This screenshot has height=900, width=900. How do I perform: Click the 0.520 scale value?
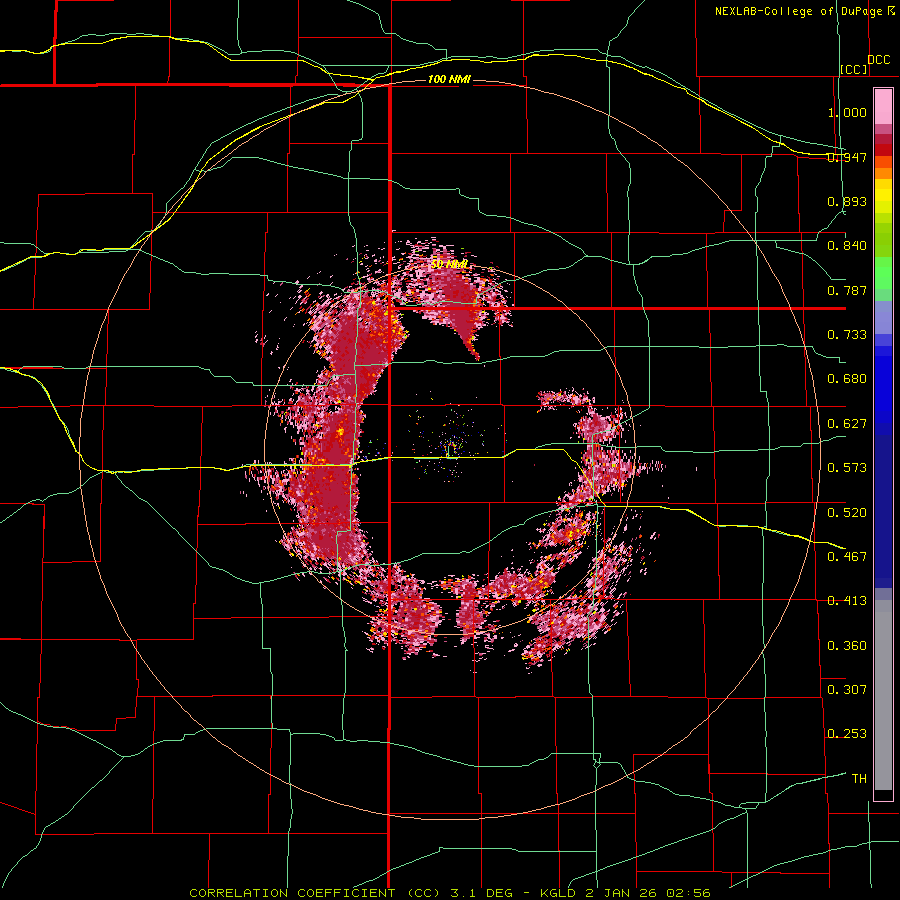click(x=847, y=513)
